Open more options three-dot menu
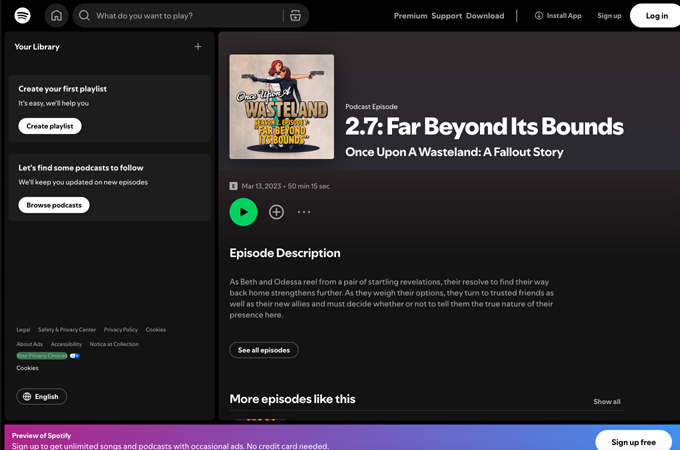Viewport: 680px width, 450px height. click(x=304, y=212)
